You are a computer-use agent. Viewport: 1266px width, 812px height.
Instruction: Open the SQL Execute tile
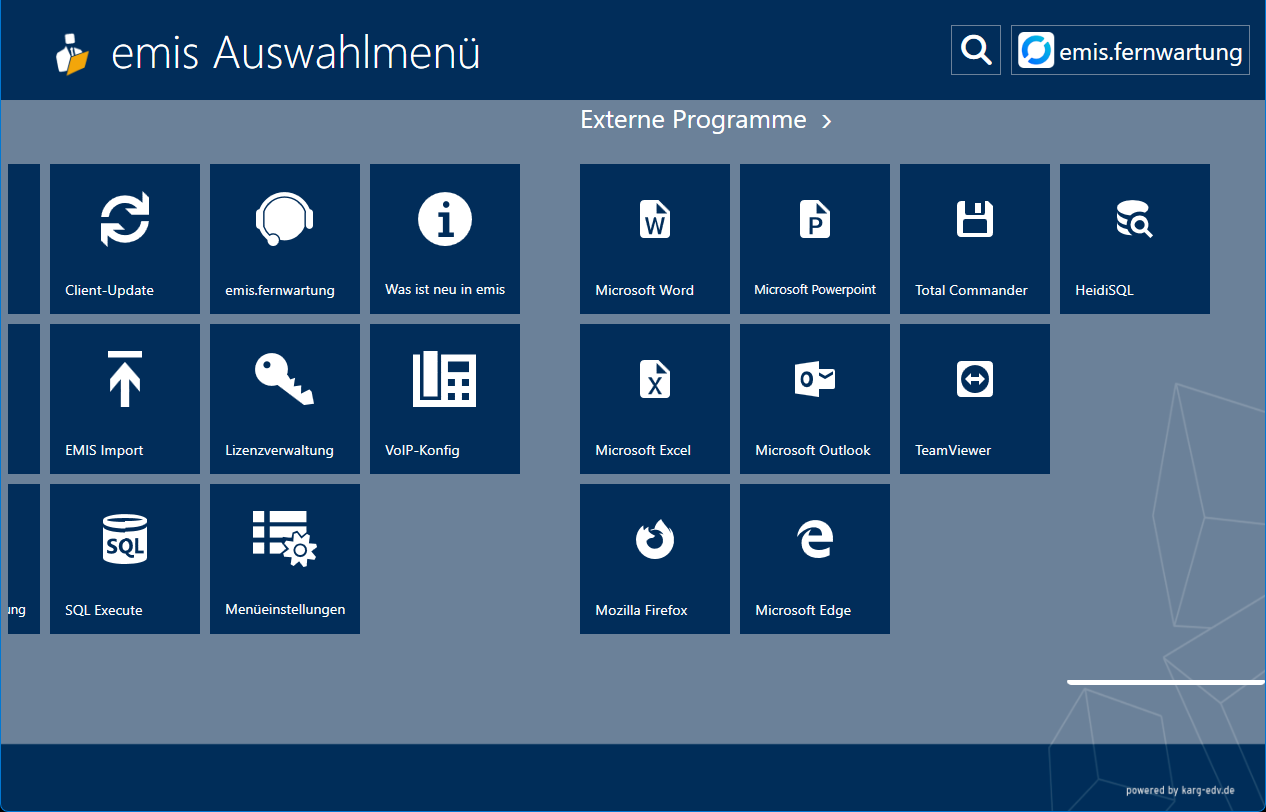pyautogui.click(x=125, y=559)
